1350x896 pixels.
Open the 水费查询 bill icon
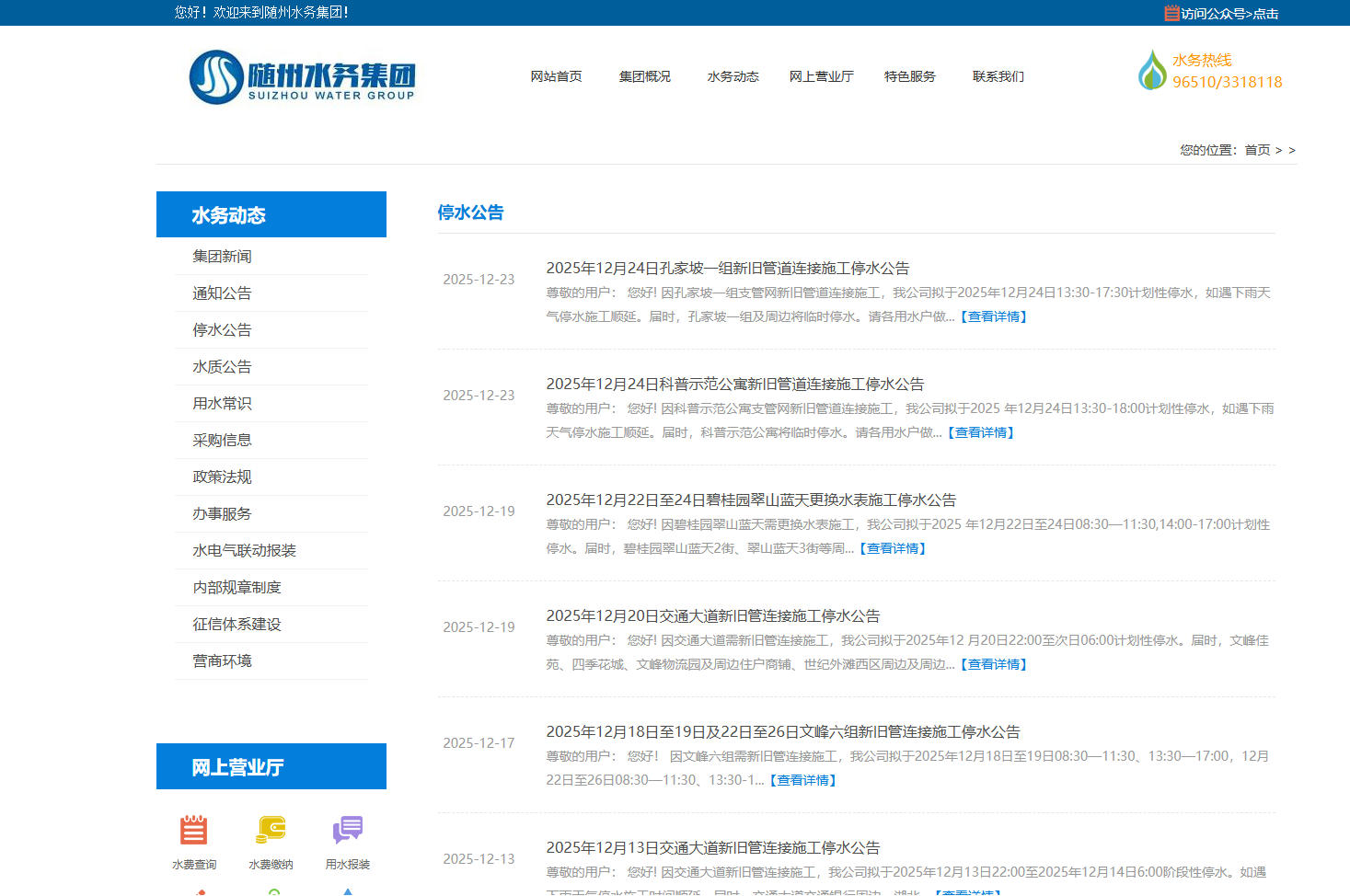point(193,830)
